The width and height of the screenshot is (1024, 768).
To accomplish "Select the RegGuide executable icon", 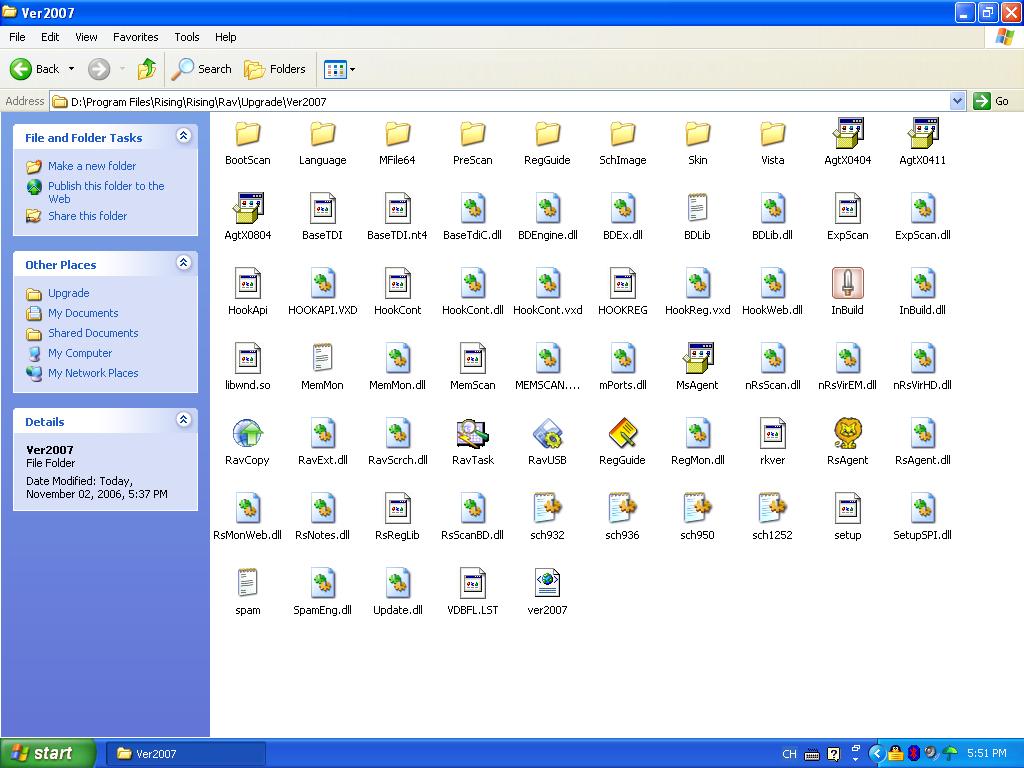I will point(622,434).
